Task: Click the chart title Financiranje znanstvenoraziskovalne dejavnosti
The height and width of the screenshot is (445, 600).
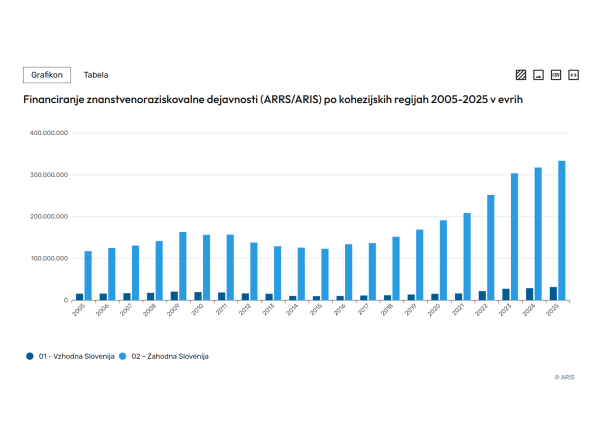Action: point(273,99)
